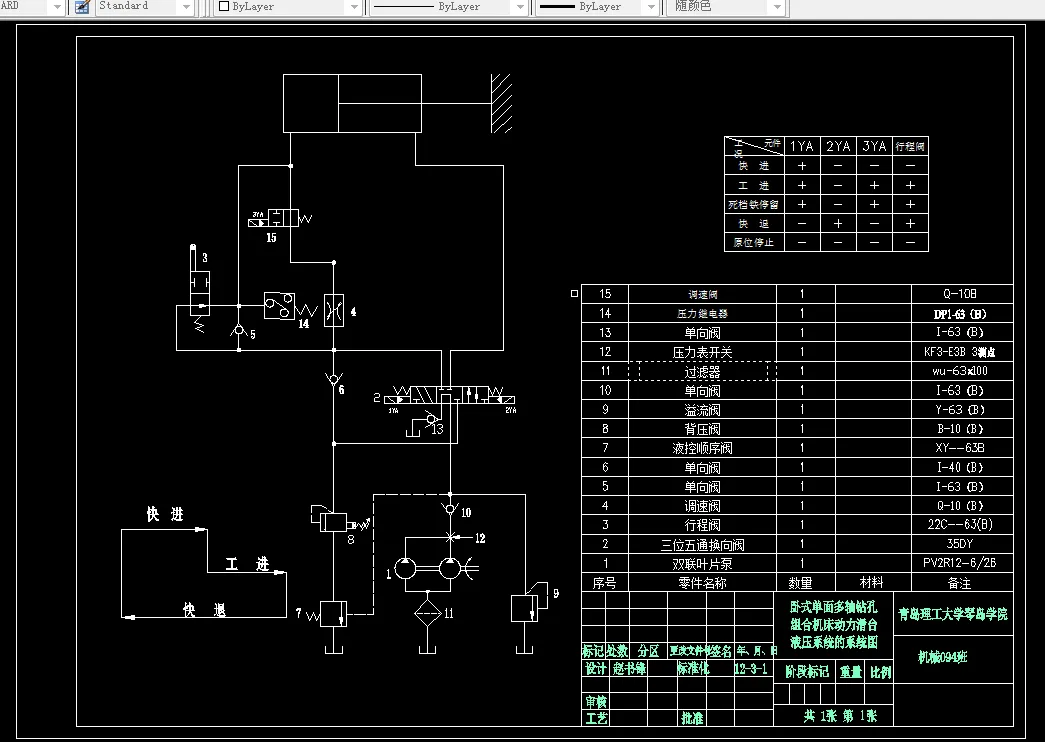Click the date 12-3-1 in title block
This screenshot has height=742, width=1045.
[751, 669]
